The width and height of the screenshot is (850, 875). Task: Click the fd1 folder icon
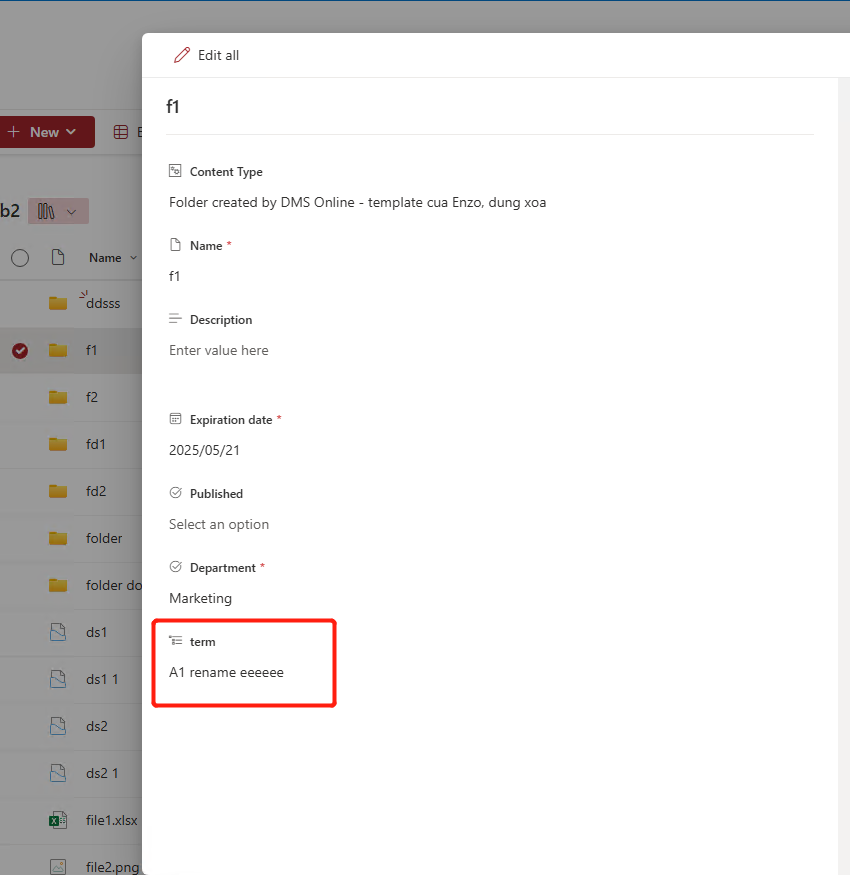[57, 444]
